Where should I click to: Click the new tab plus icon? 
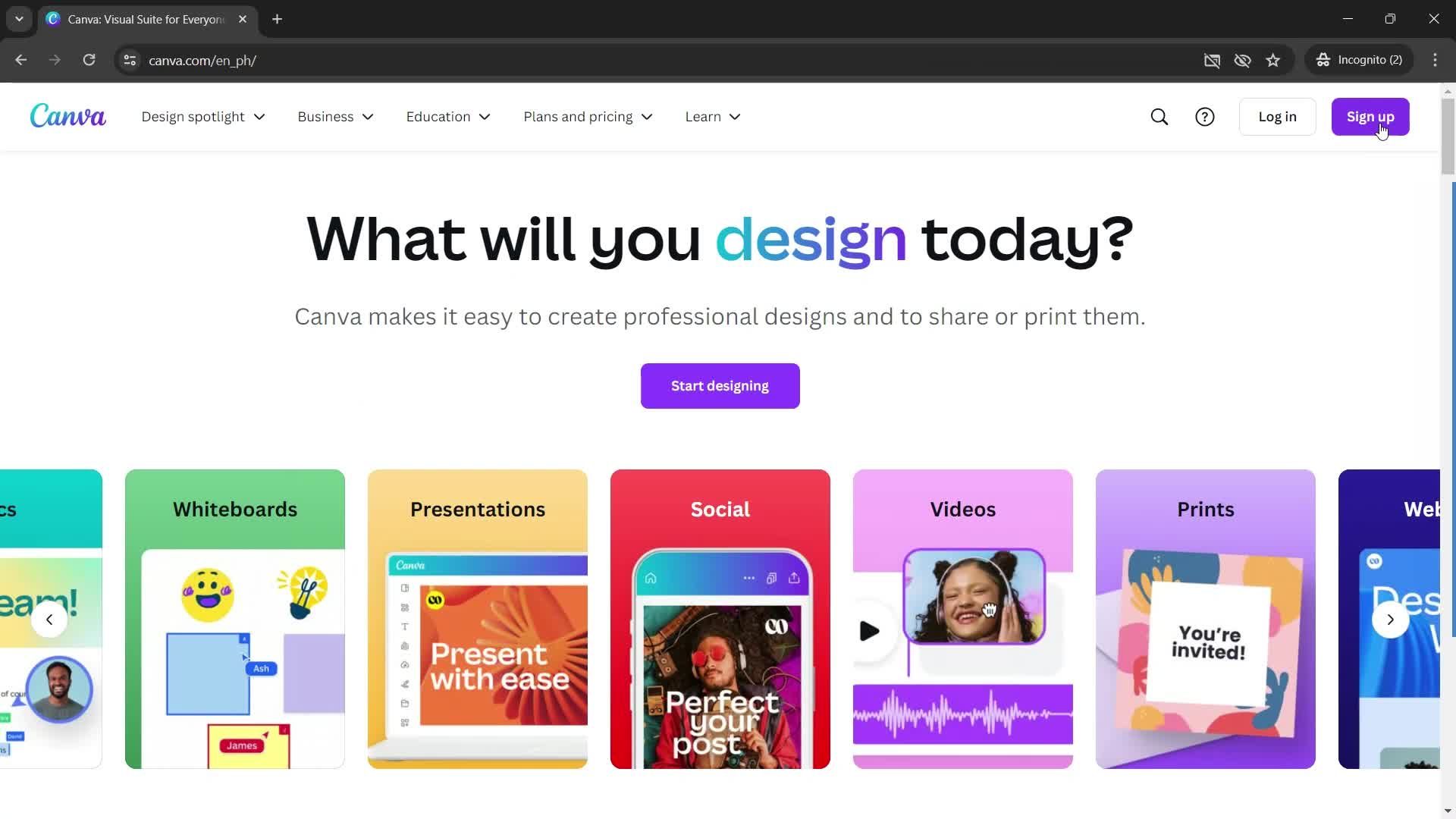(279, 19)
